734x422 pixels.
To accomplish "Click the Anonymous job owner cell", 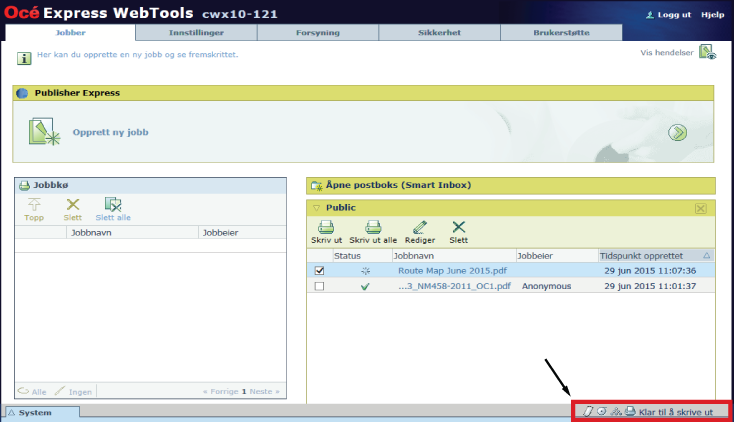I will [546, 286].
